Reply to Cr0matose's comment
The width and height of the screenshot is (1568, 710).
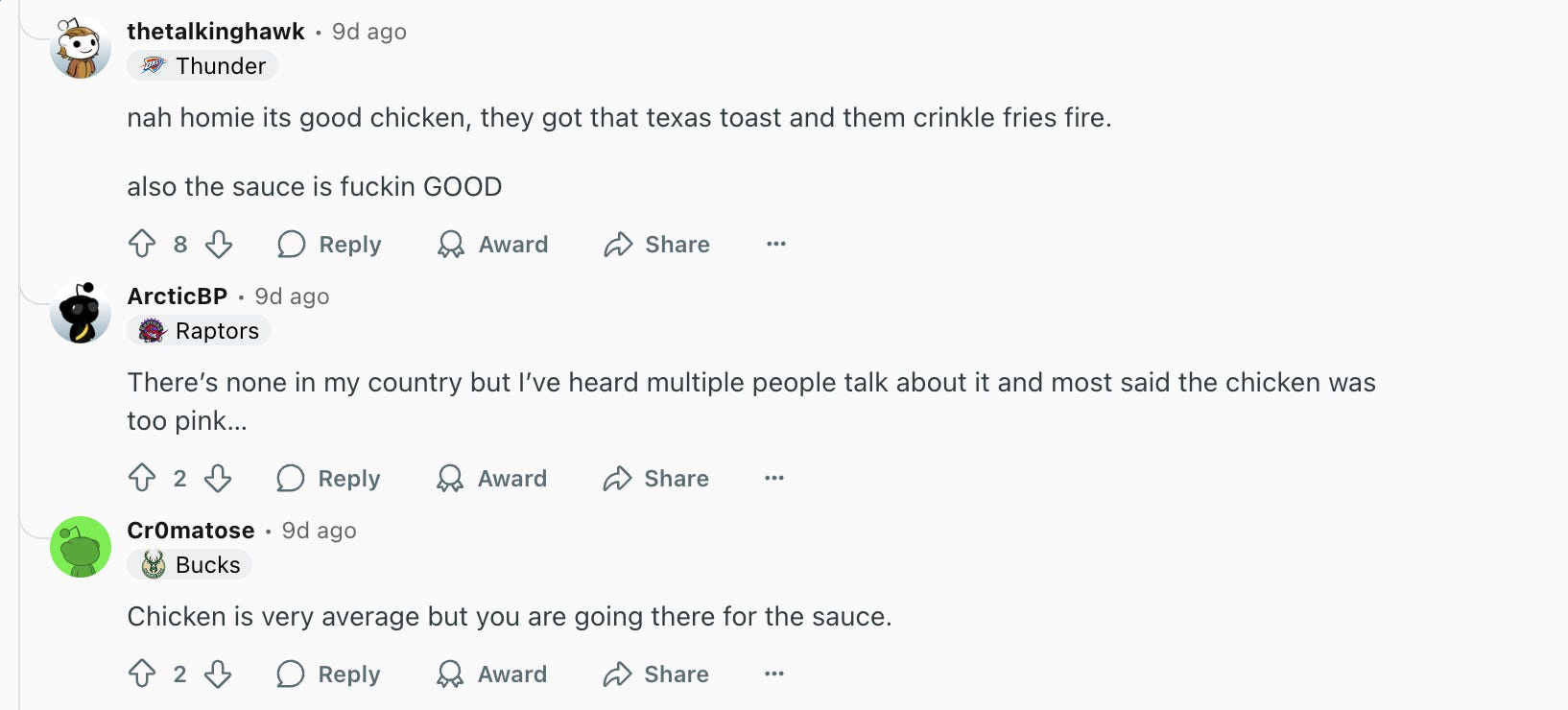click(x=328, y=674)
